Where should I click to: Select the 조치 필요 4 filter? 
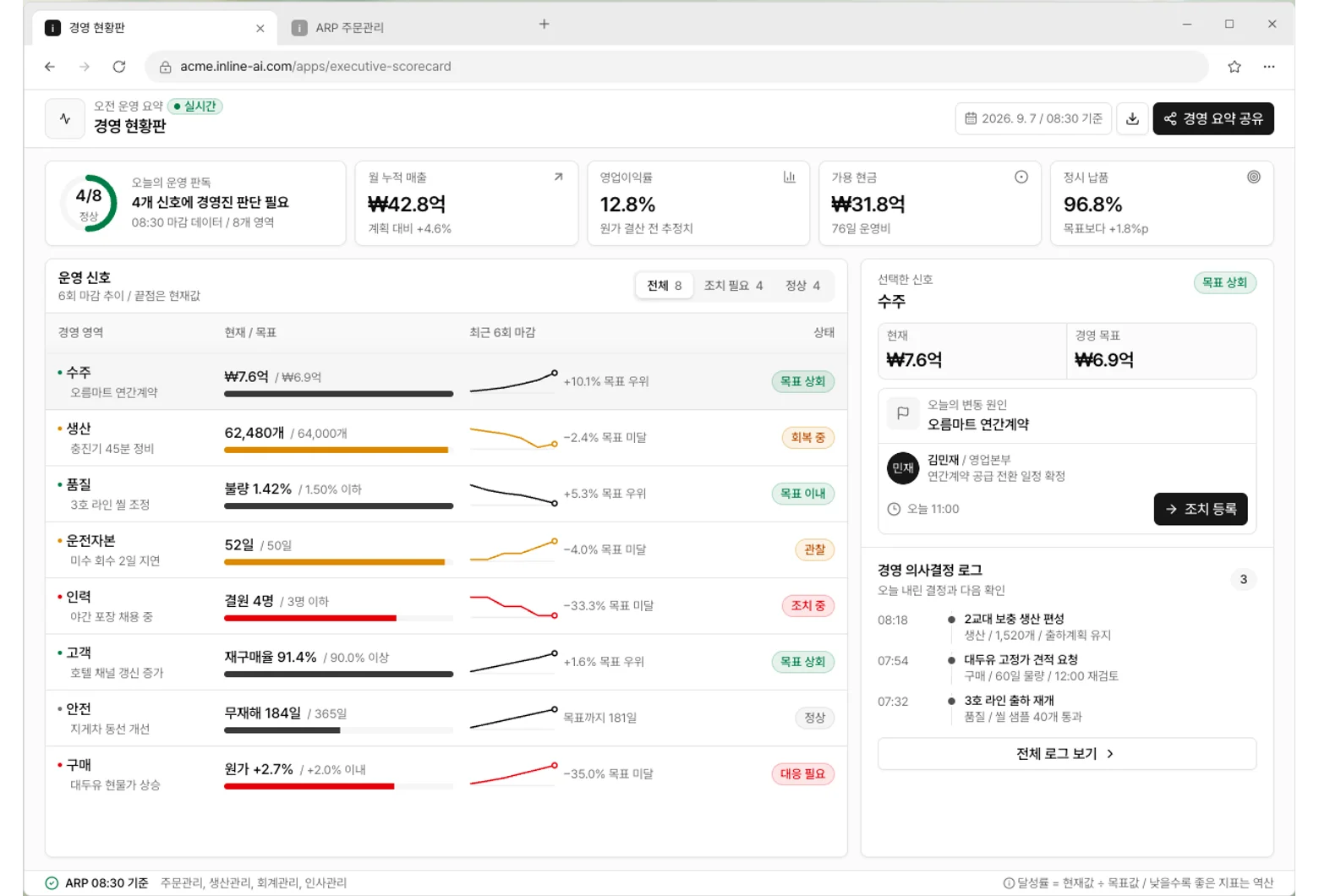tap(734, 286)
